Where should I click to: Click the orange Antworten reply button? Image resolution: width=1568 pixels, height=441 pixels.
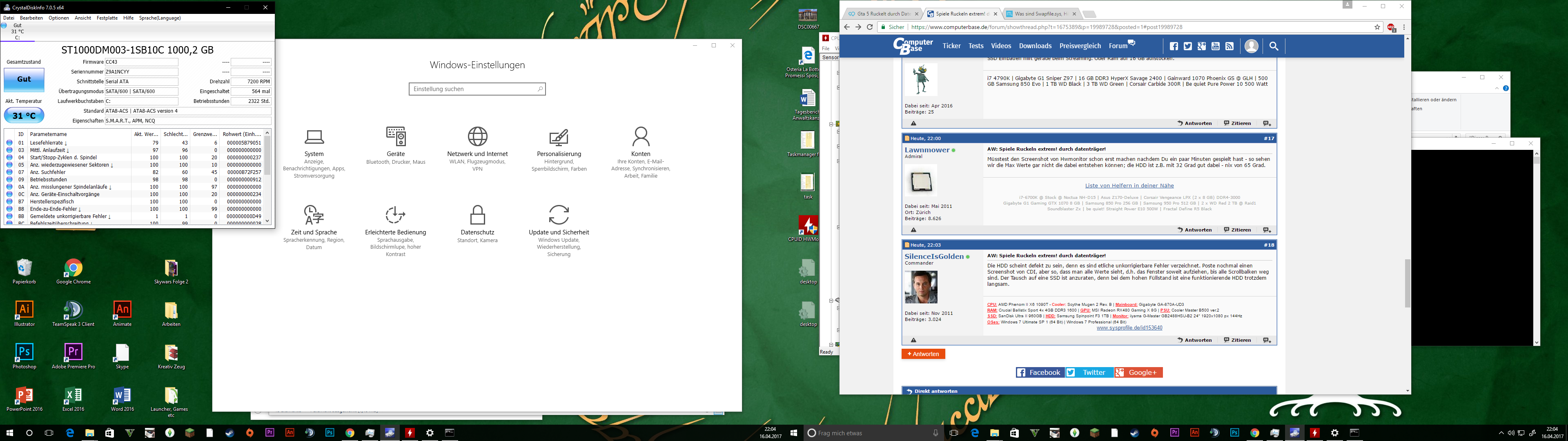[x=923, y=354]
